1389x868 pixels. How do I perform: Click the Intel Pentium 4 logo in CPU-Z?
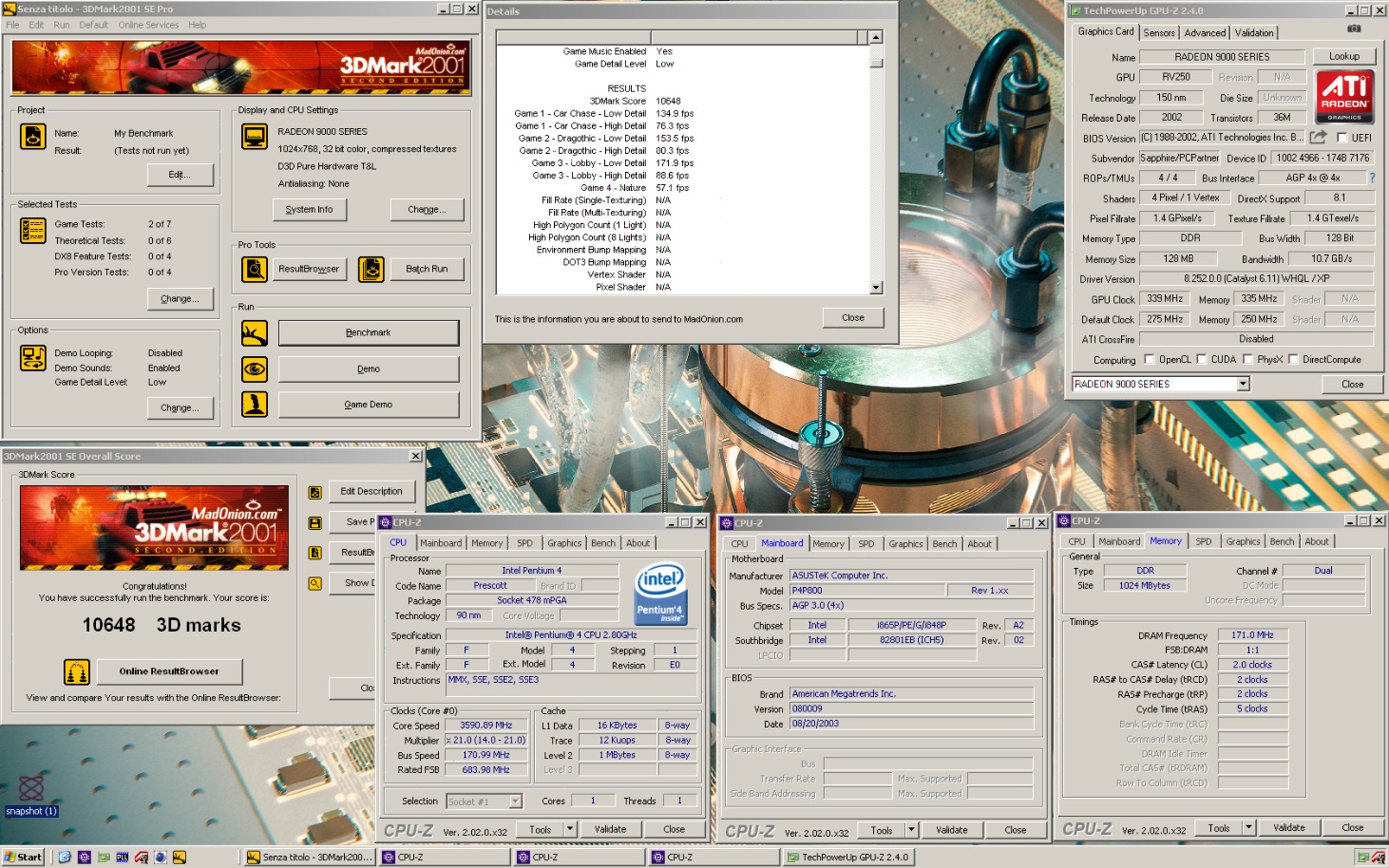(x=659, y=594)
